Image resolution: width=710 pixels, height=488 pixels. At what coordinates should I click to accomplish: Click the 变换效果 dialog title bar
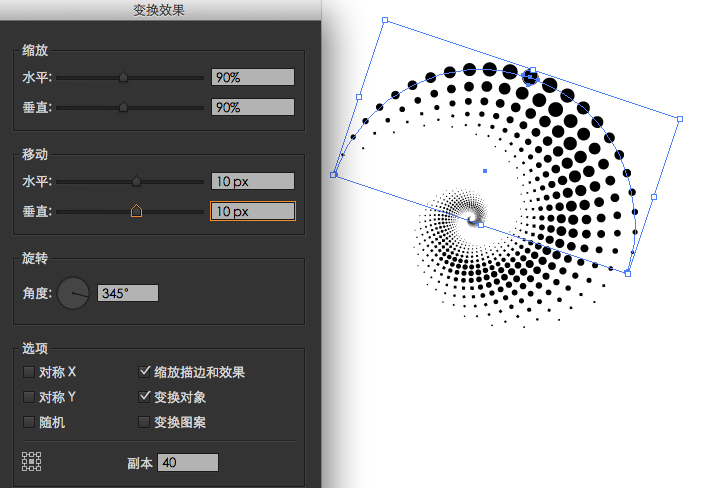tap(160, 10)
